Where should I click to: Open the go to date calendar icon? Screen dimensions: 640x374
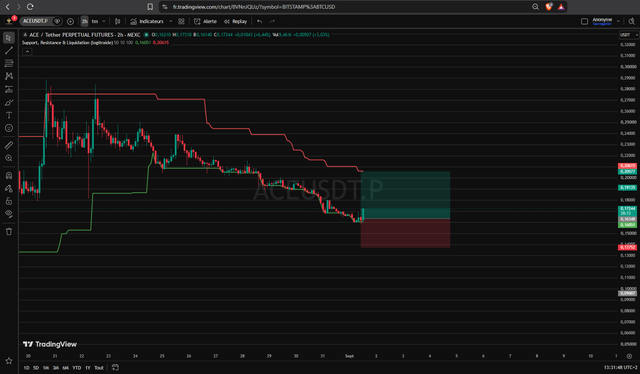point(115,367)
